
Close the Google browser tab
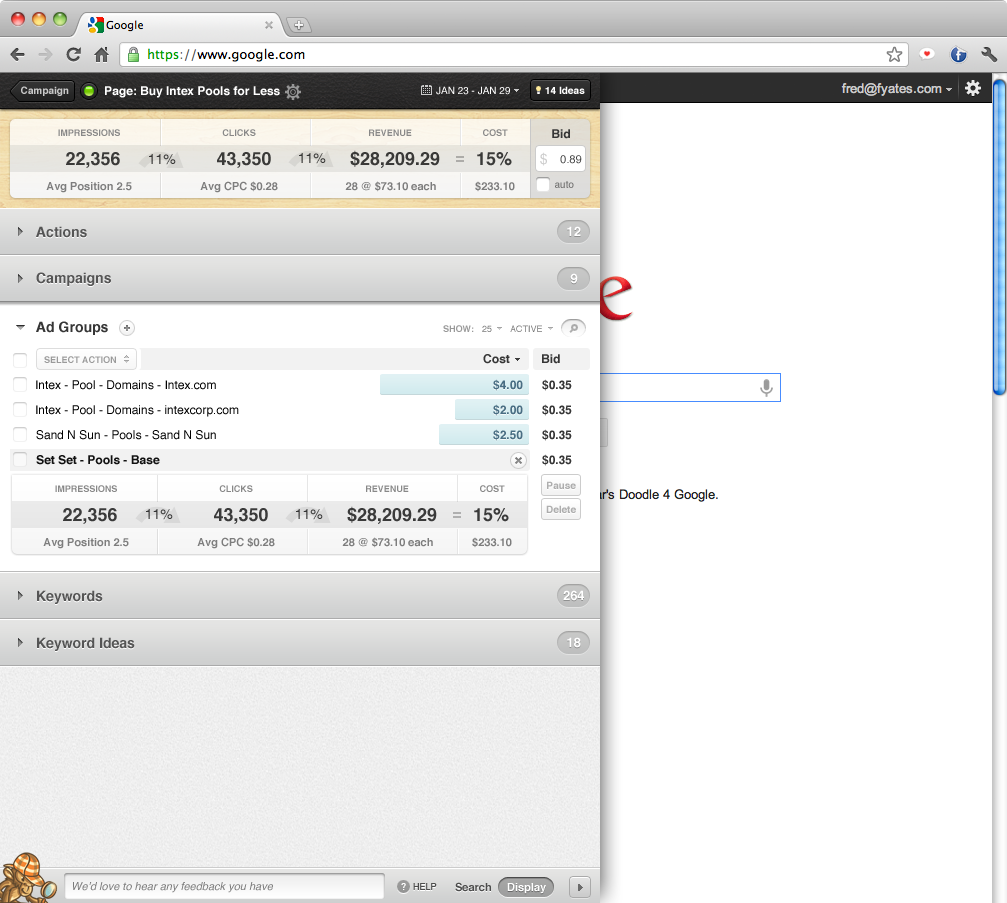click(x=268, y=25)
